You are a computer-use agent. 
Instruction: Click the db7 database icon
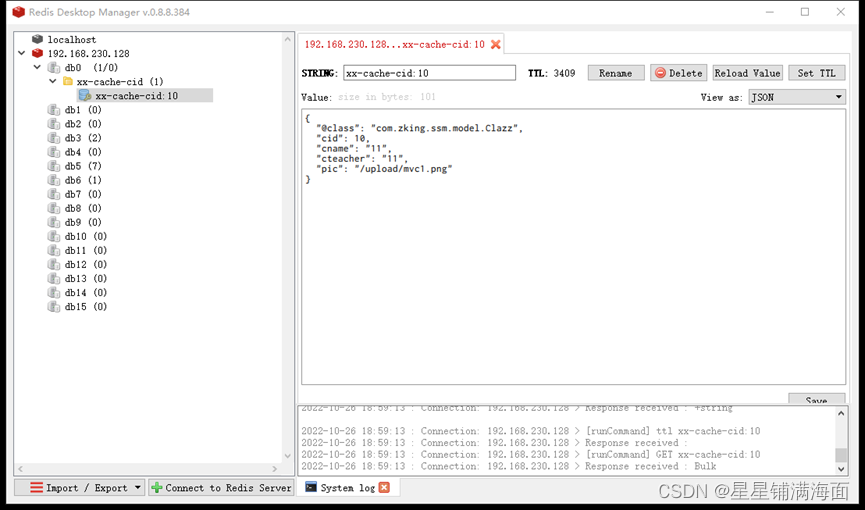54,194
